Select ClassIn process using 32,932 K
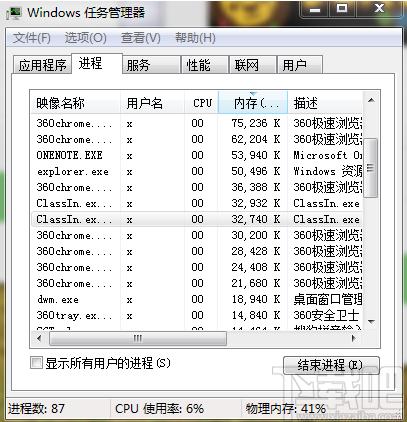The height and width of the screenshot is (422, 407). point(197,203)
